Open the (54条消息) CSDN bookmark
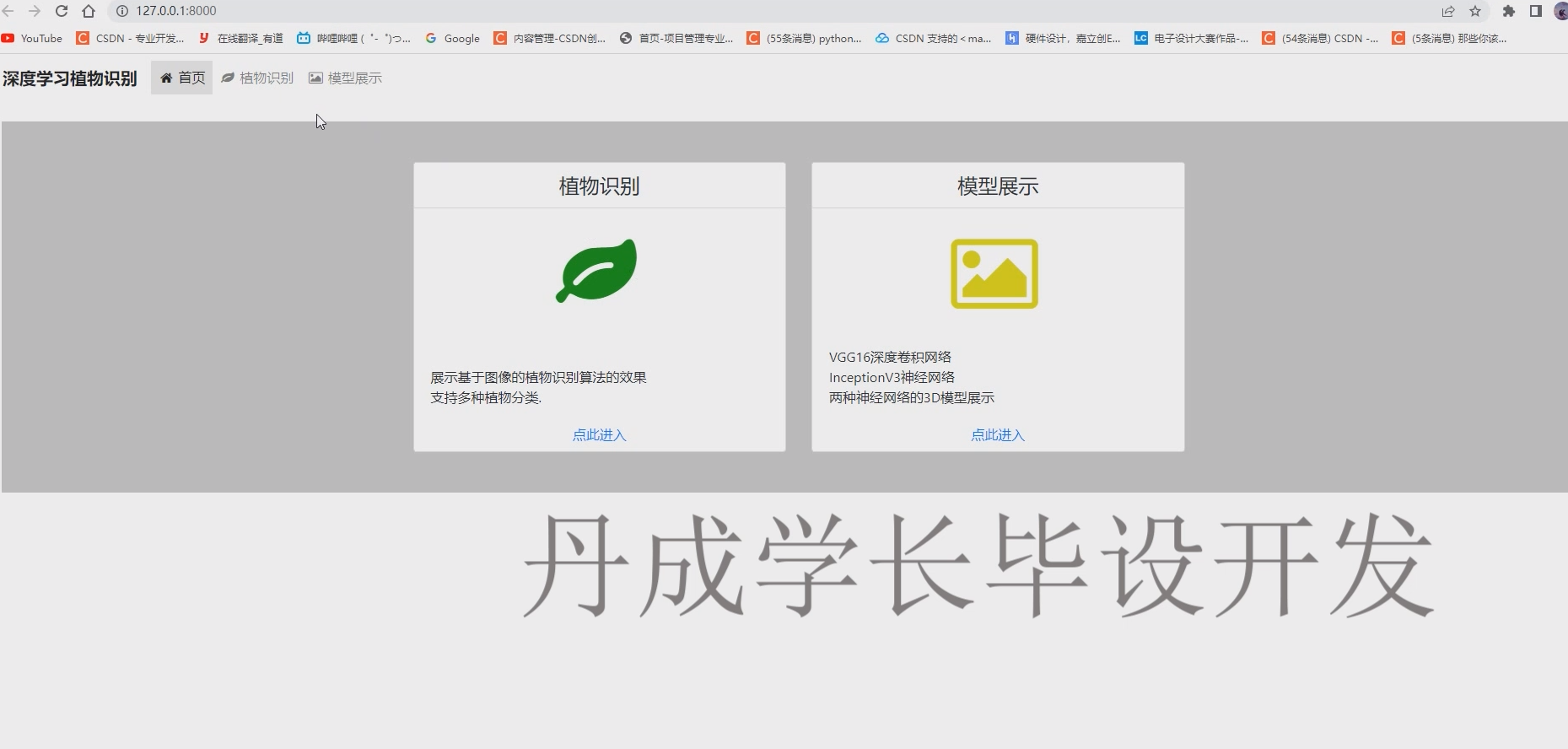 tap(1320, 38)
